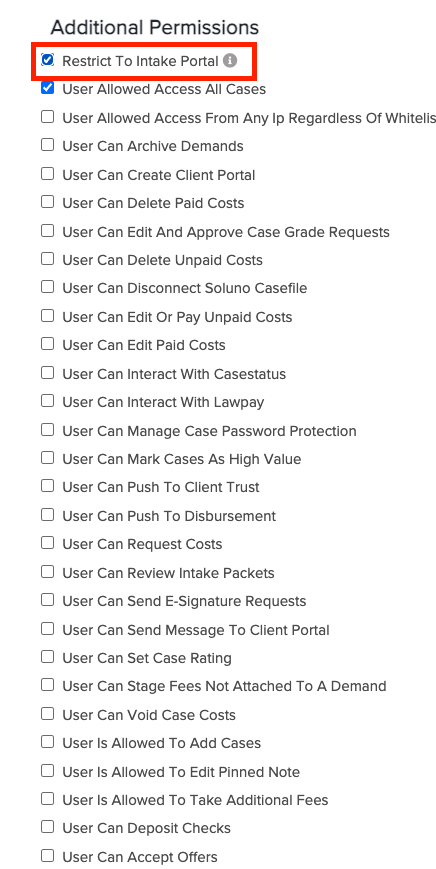
Task: Enable User Can Edit Paid Costs
Action: [48, 344]
